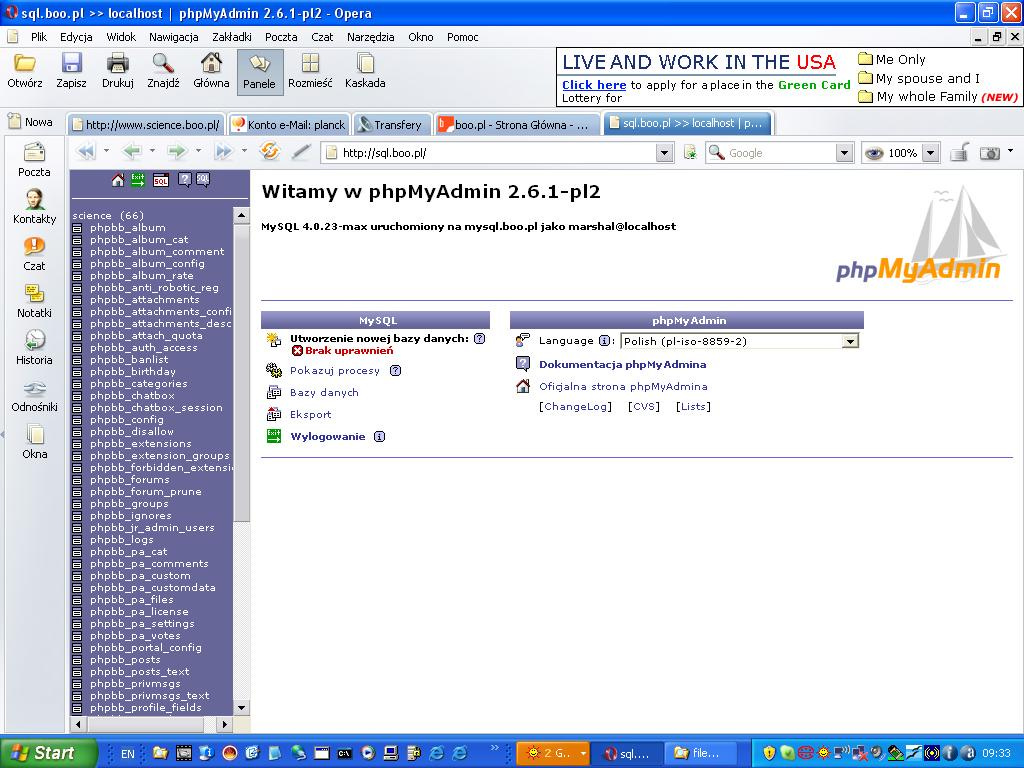Open the Rewind button dropdown arrow
This screenshot has height=768, width=1024.
point(106,152)
